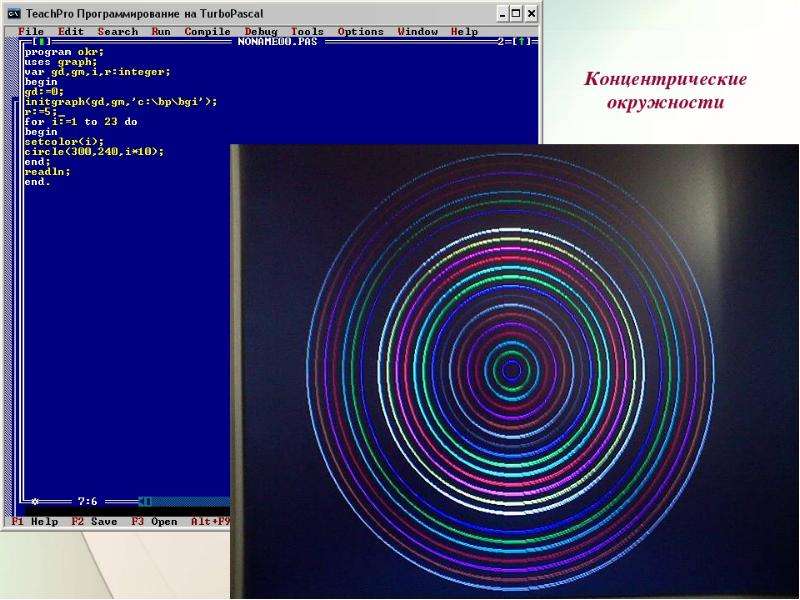
Task: Click F1 Help in status bar
Action: click(35, 522)
